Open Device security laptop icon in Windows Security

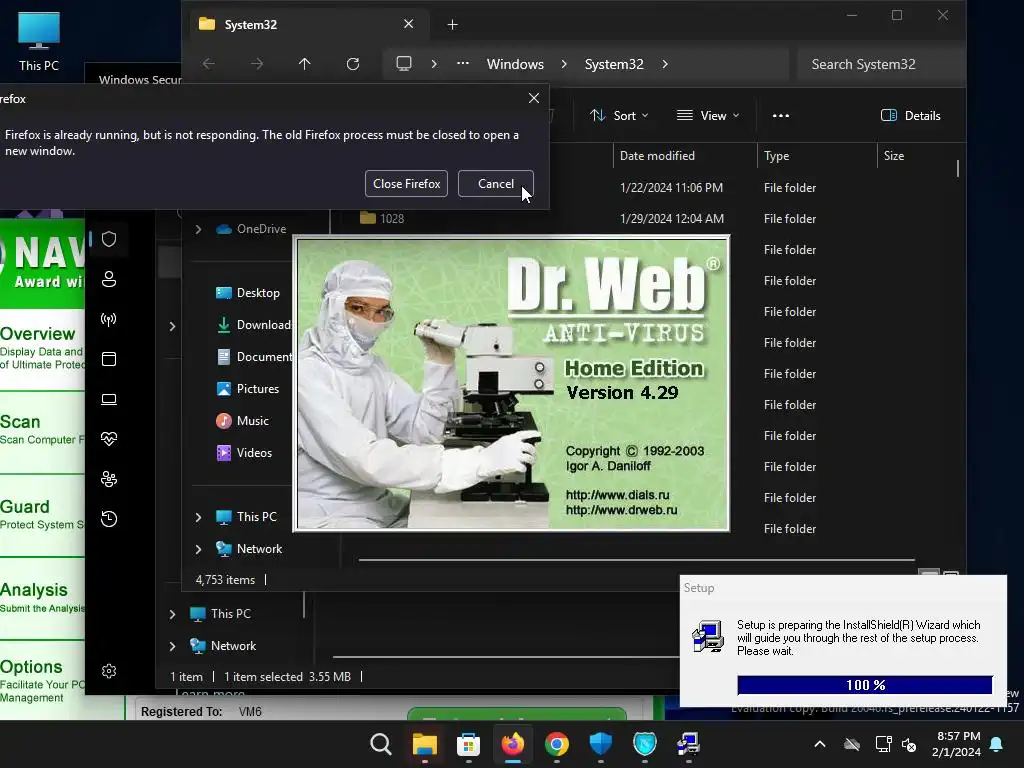pyautogui.click(x=109, y=399)
